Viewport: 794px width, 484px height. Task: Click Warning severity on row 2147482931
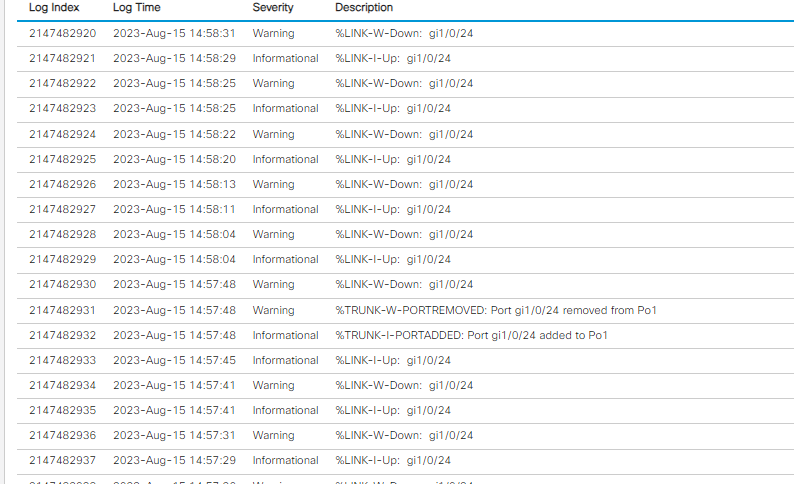(x=273, y=310)
